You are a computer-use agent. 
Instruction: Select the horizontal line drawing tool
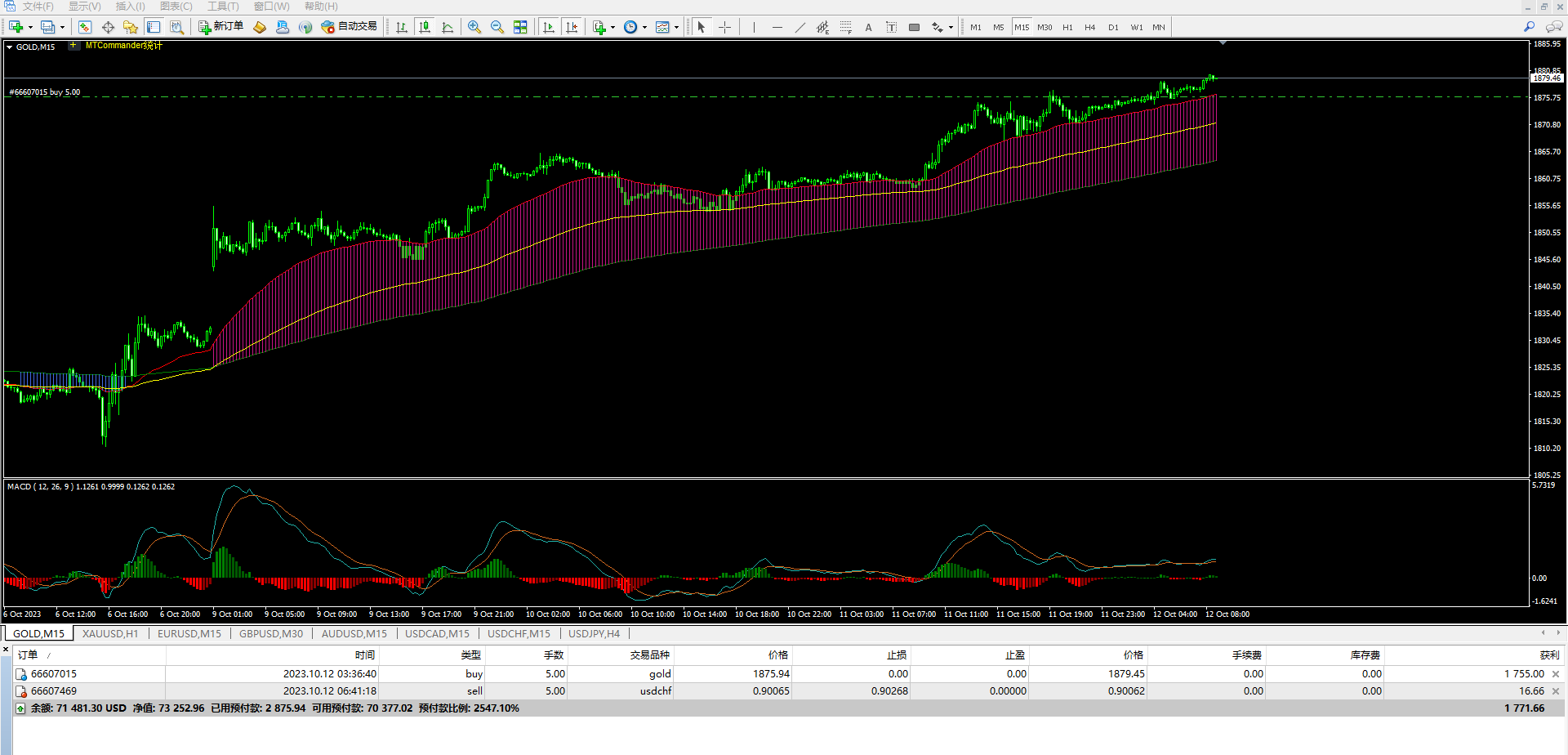click(777, 27)
